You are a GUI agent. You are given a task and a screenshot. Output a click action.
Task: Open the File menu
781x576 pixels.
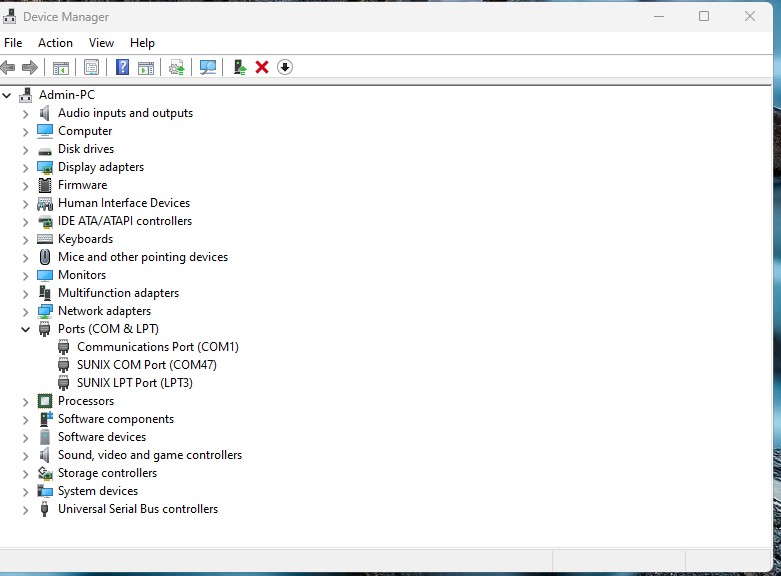(x=13, y=43)
